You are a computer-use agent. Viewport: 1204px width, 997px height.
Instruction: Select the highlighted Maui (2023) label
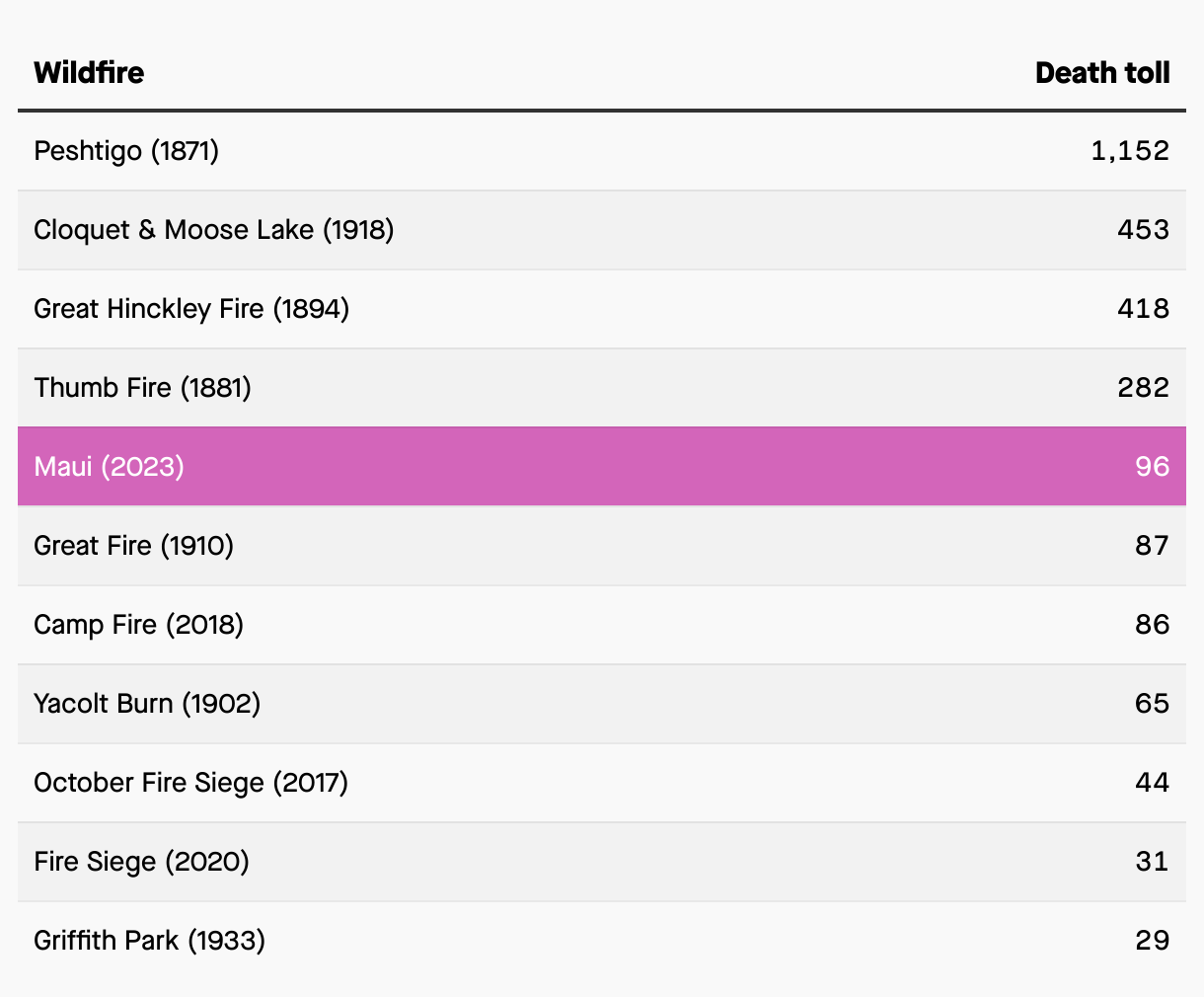click(x=109, y=467)
